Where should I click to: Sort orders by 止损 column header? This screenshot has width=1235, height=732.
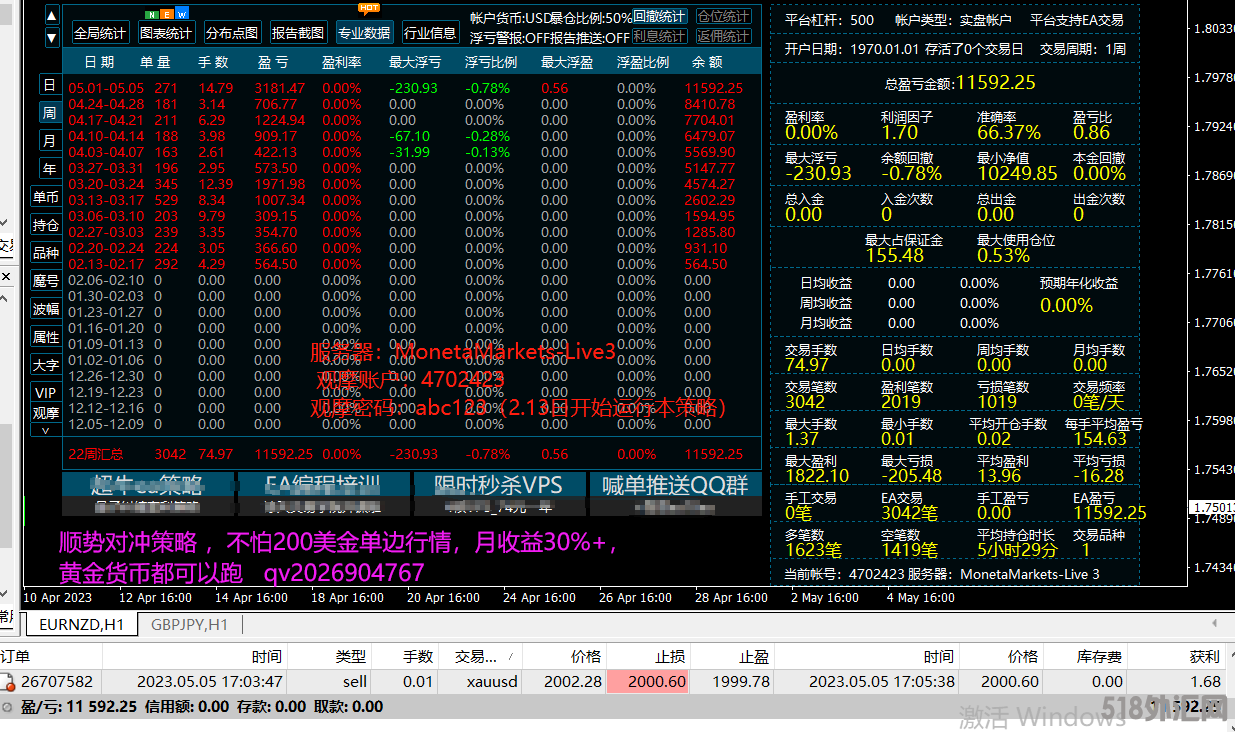click(648, 657)
